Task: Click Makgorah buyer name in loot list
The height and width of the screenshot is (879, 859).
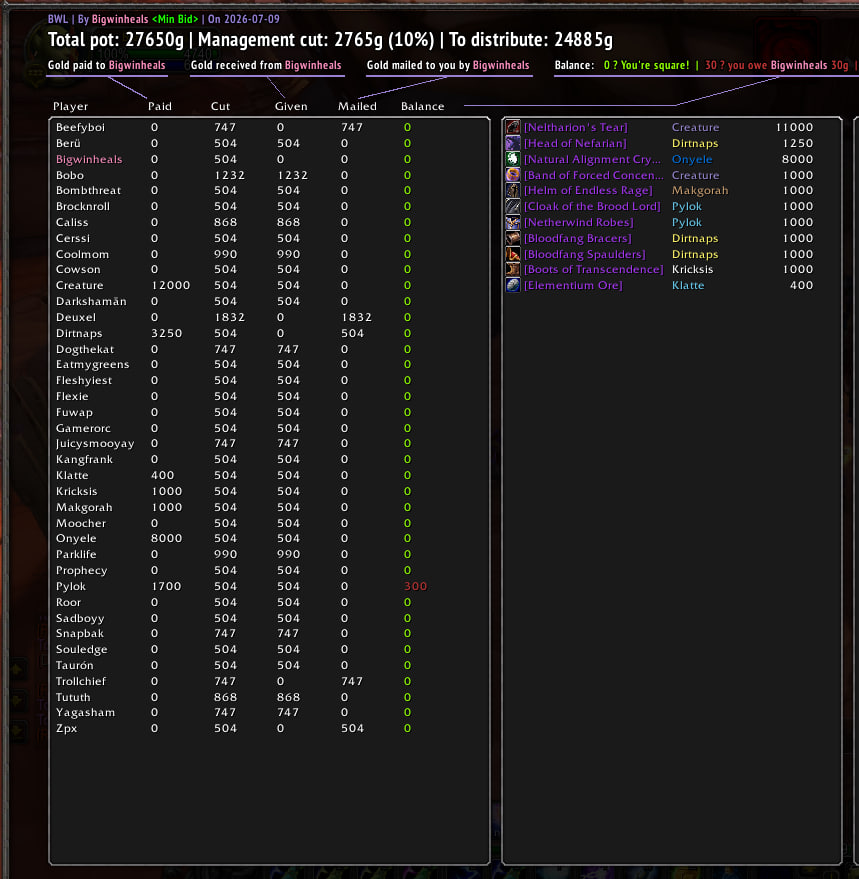Action: [x=700, y=191]
